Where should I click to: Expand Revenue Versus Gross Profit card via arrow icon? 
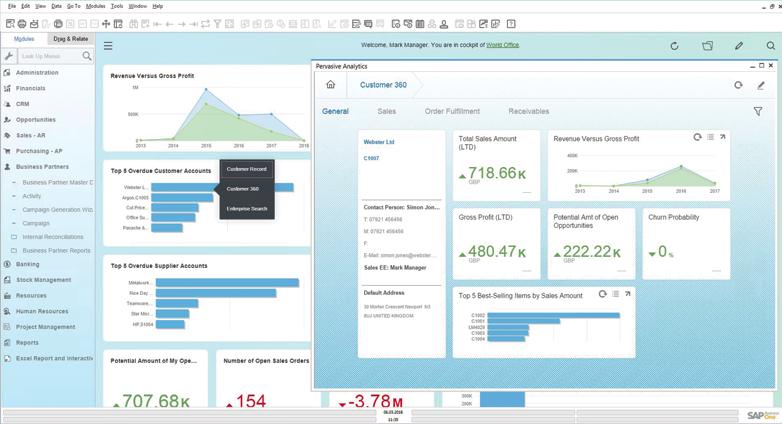click(x=722, y=137)
